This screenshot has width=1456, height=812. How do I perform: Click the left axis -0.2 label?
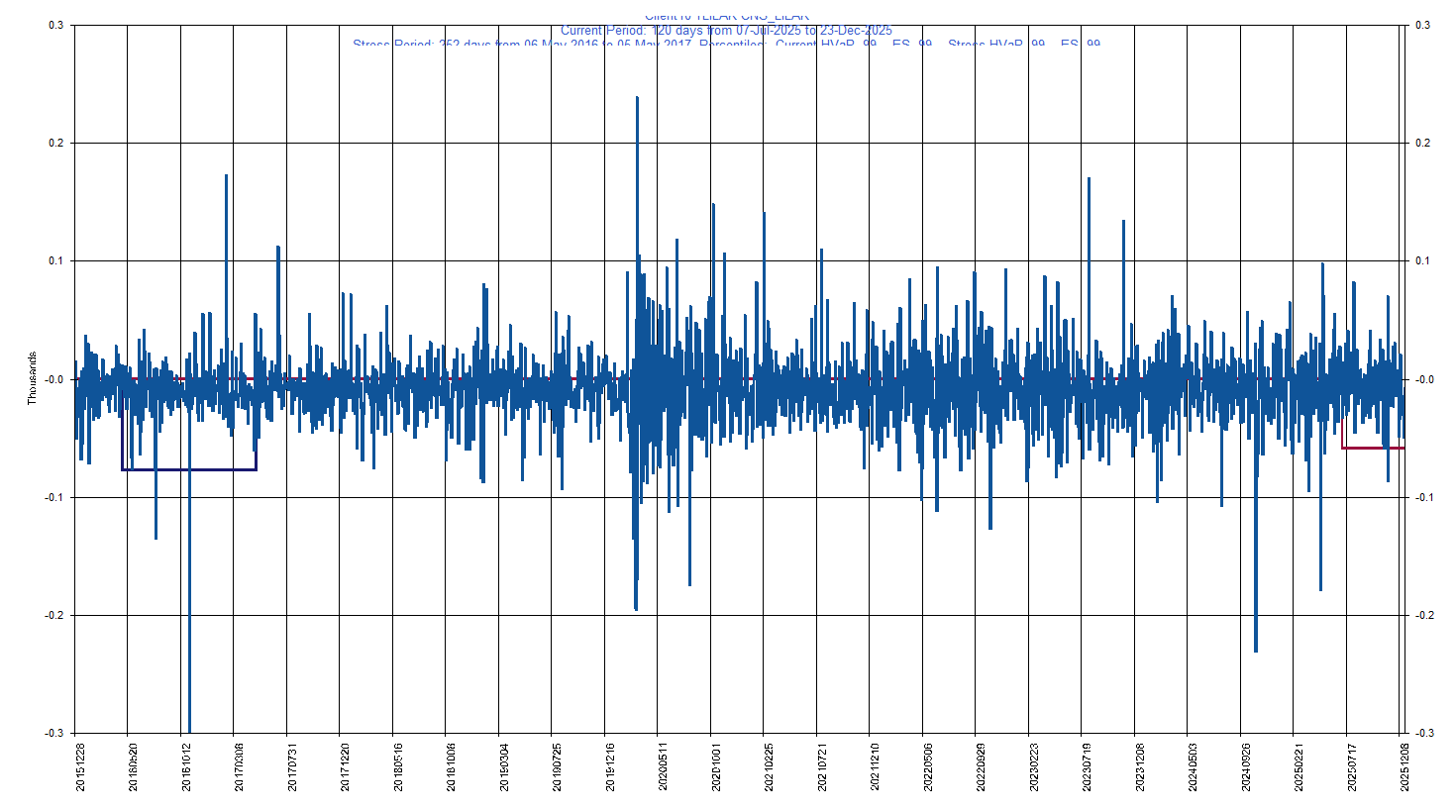[55, 615]
